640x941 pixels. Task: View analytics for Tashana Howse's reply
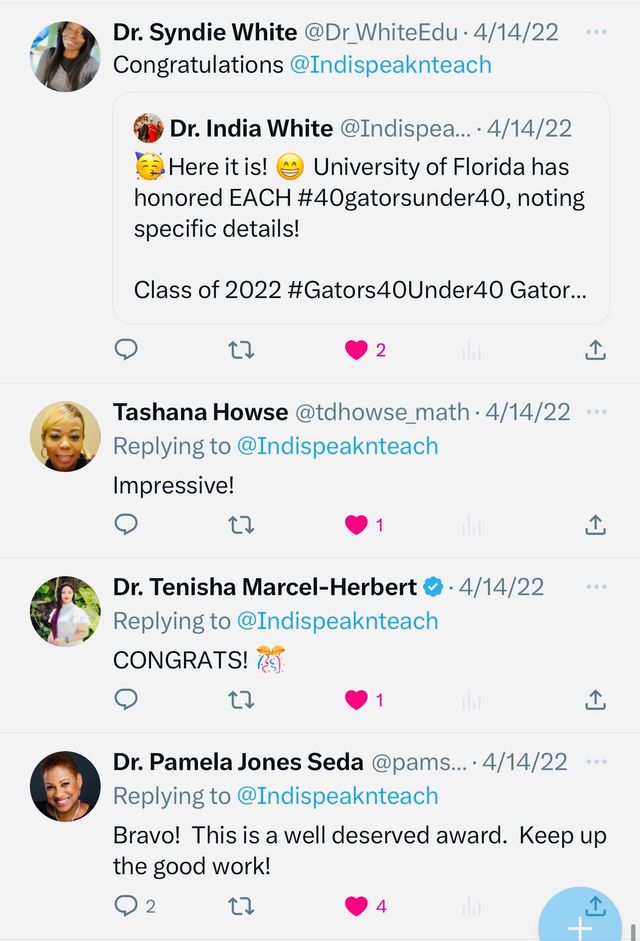[x=472, y=525]
